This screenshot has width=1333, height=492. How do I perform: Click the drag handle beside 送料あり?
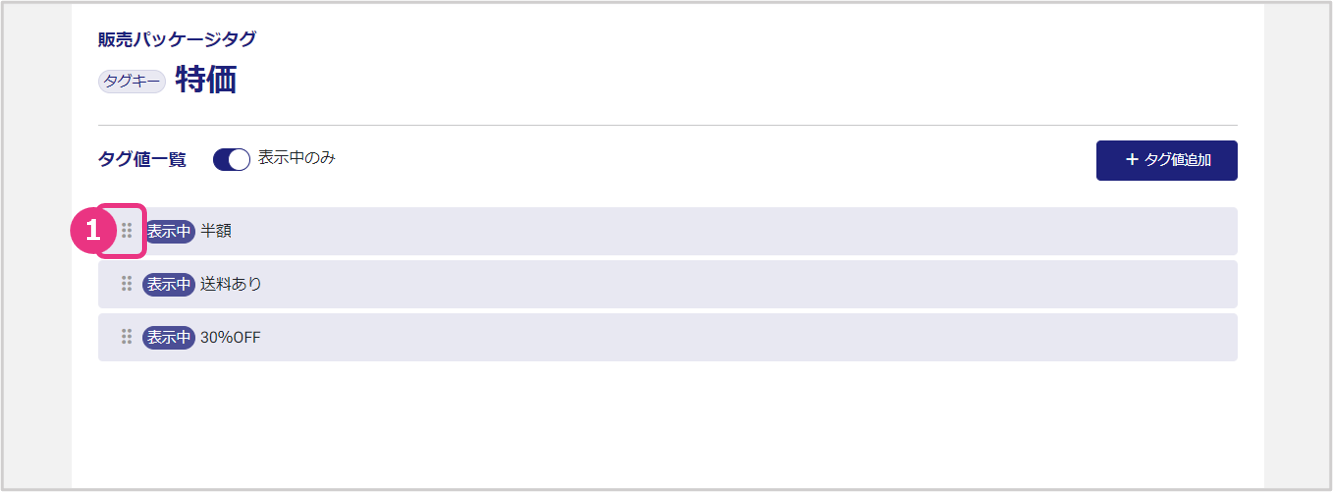click(x=127, y=284)
